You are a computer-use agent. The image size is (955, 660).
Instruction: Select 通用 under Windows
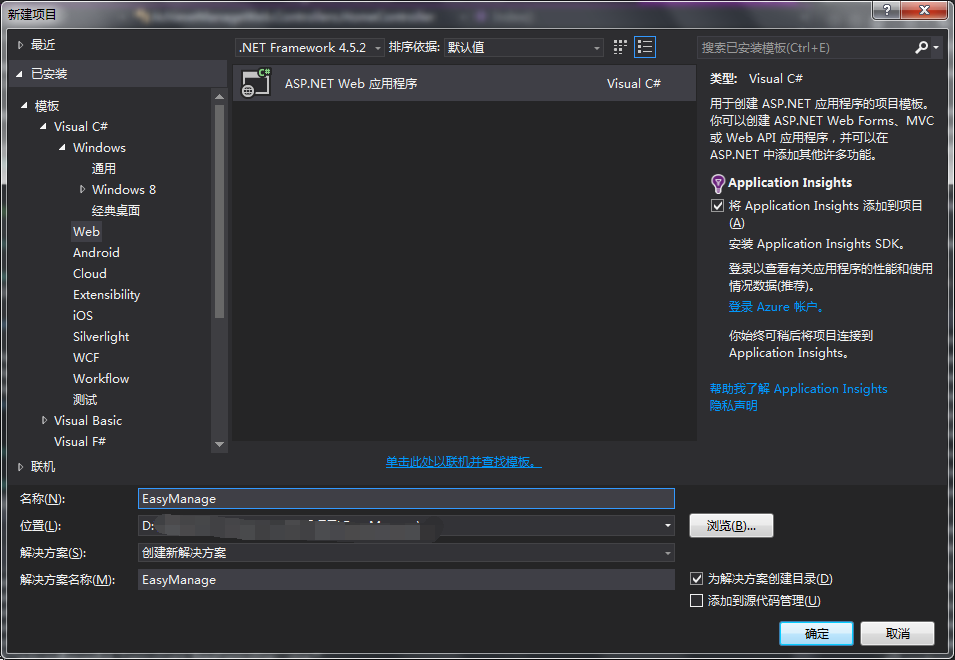(104, 169)
